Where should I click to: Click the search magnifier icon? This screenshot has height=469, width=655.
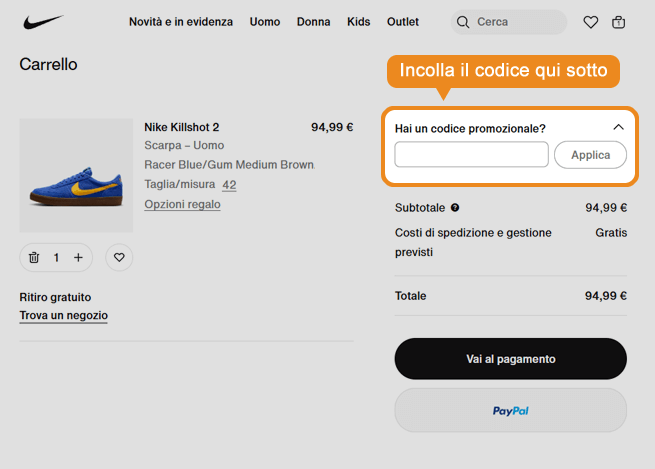(463, 22)
